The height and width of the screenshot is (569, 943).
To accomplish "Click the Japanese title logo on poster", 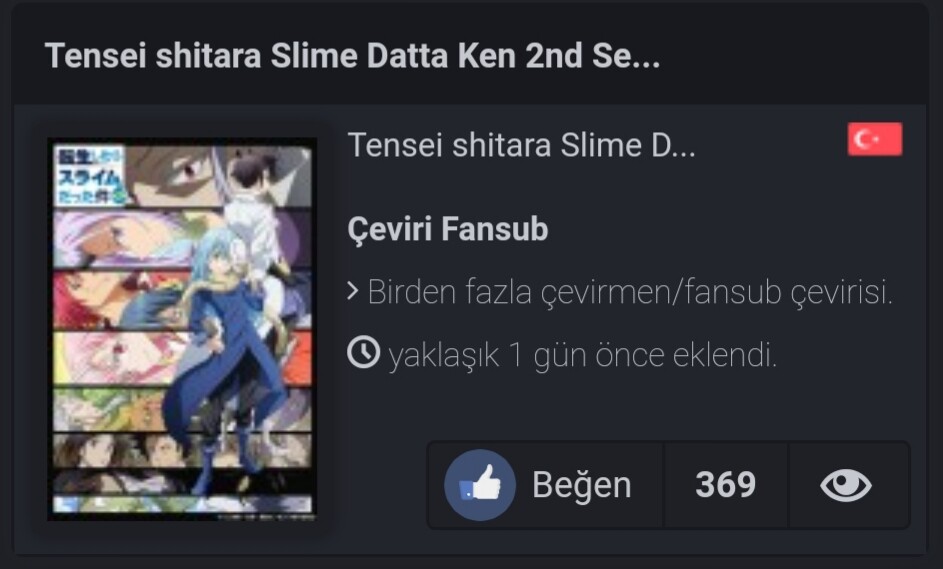I will [x=90, y=175].
